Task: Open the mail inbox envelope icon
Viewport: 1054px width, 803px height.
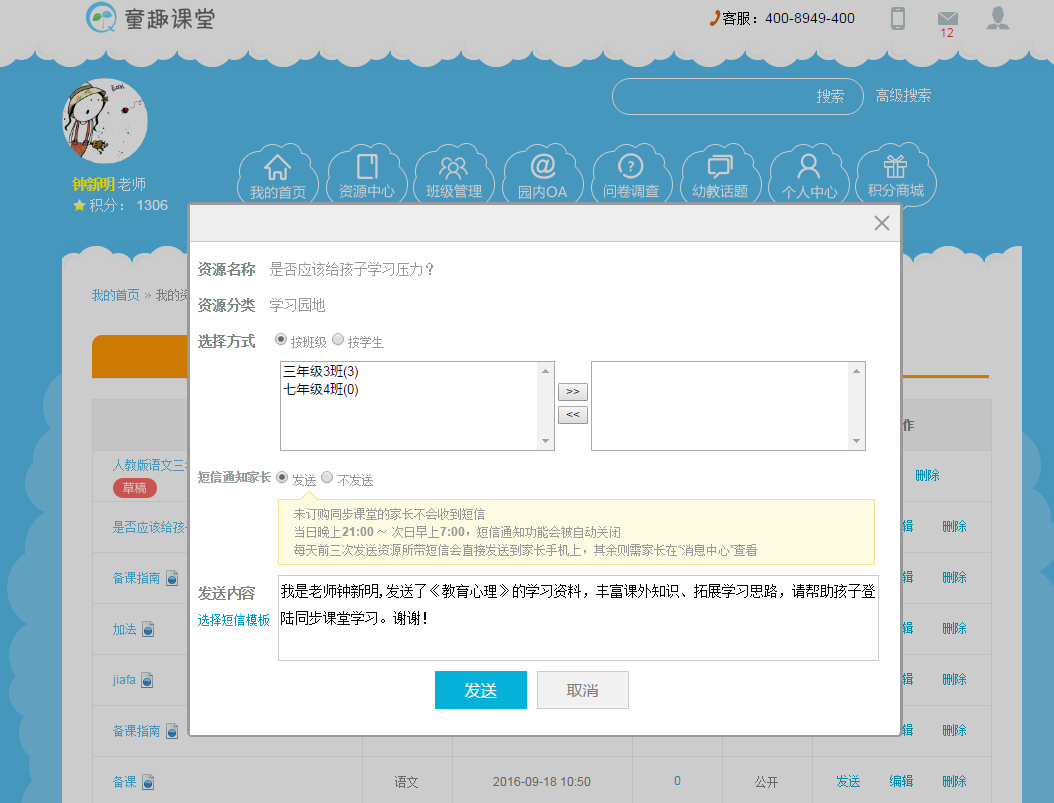Action: (x=947, y=19)
